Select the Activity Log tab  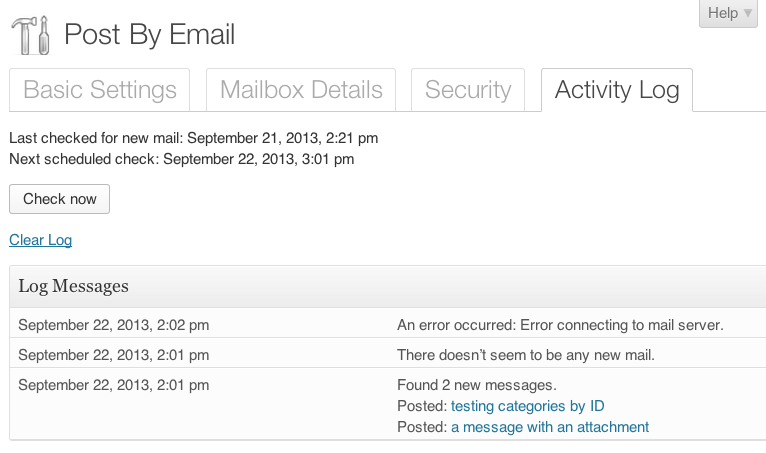[617, 90]
